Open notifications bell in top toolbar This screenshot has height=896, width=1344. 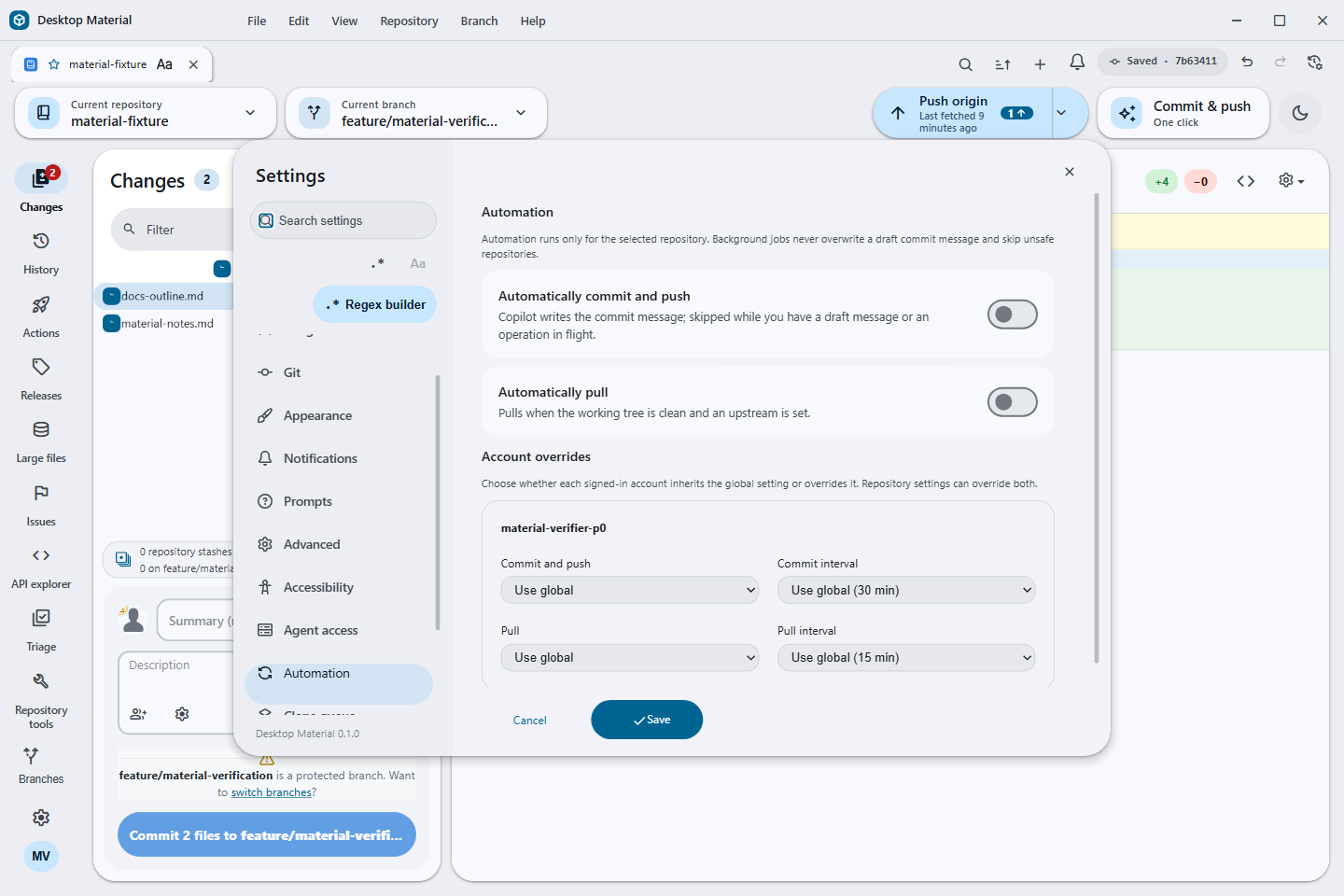point(1077,63)
